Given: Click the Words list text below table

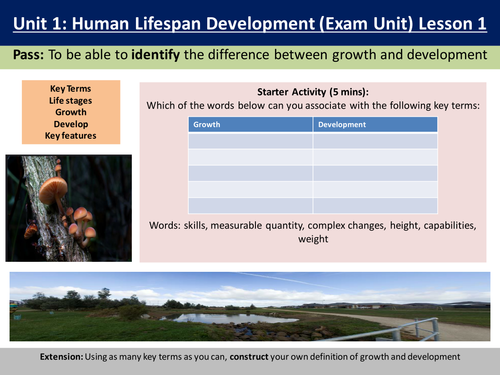Looking at the screenshot, I should click(x=313, y=232).
